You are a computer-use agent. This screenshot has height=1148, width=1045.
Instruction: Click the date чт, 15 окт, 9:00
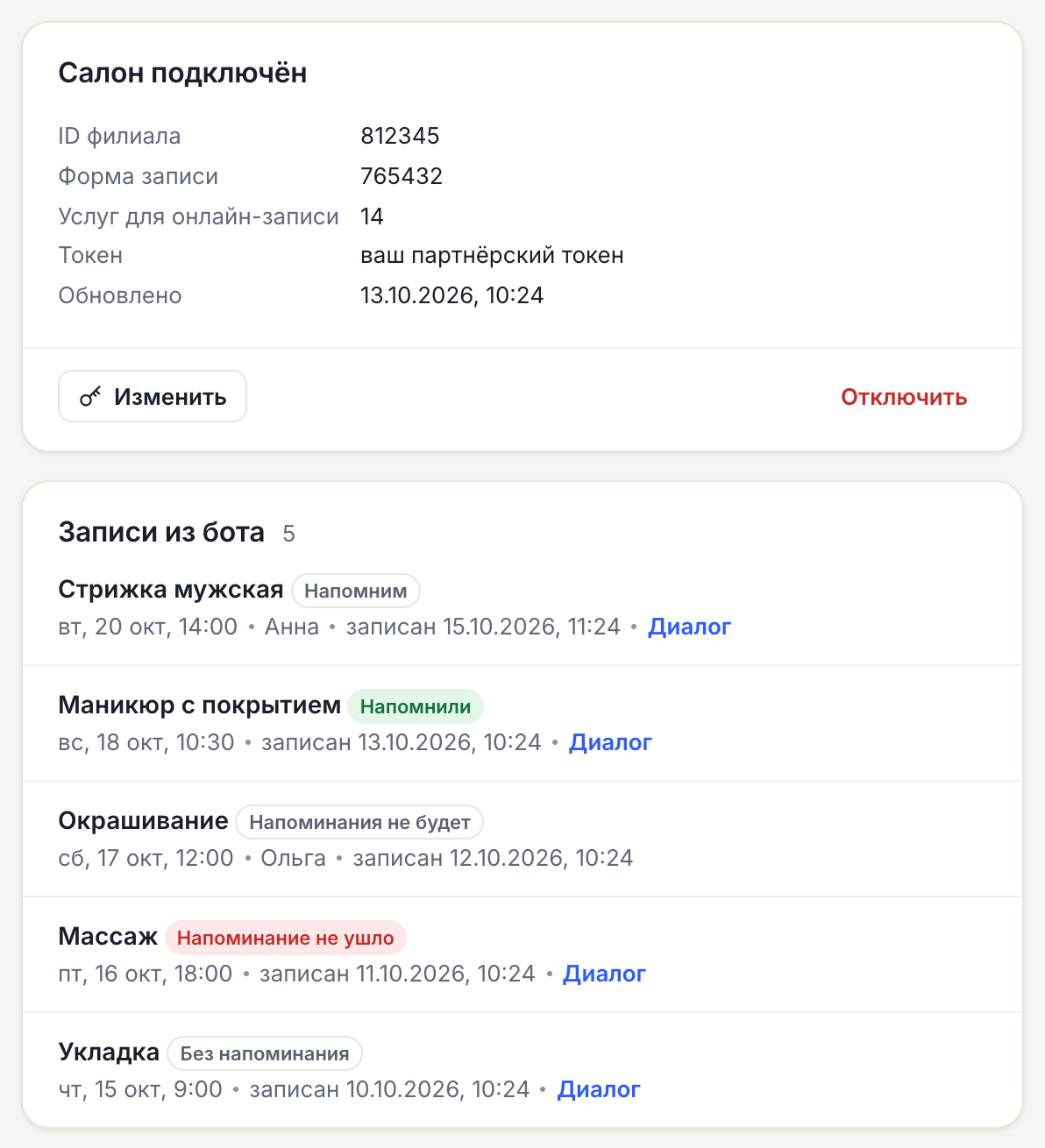(x=140, y=1089)
